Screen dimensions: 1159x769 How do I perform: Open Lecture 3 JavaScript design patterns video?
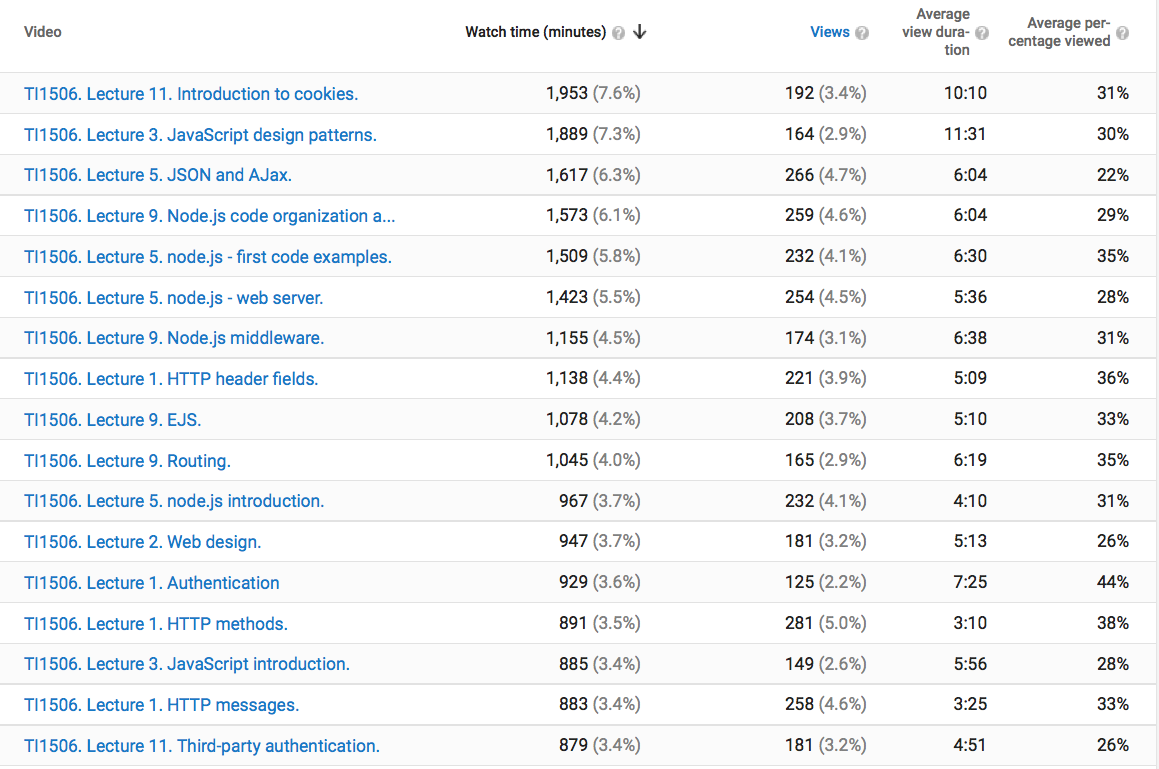[x=200, y=135]
